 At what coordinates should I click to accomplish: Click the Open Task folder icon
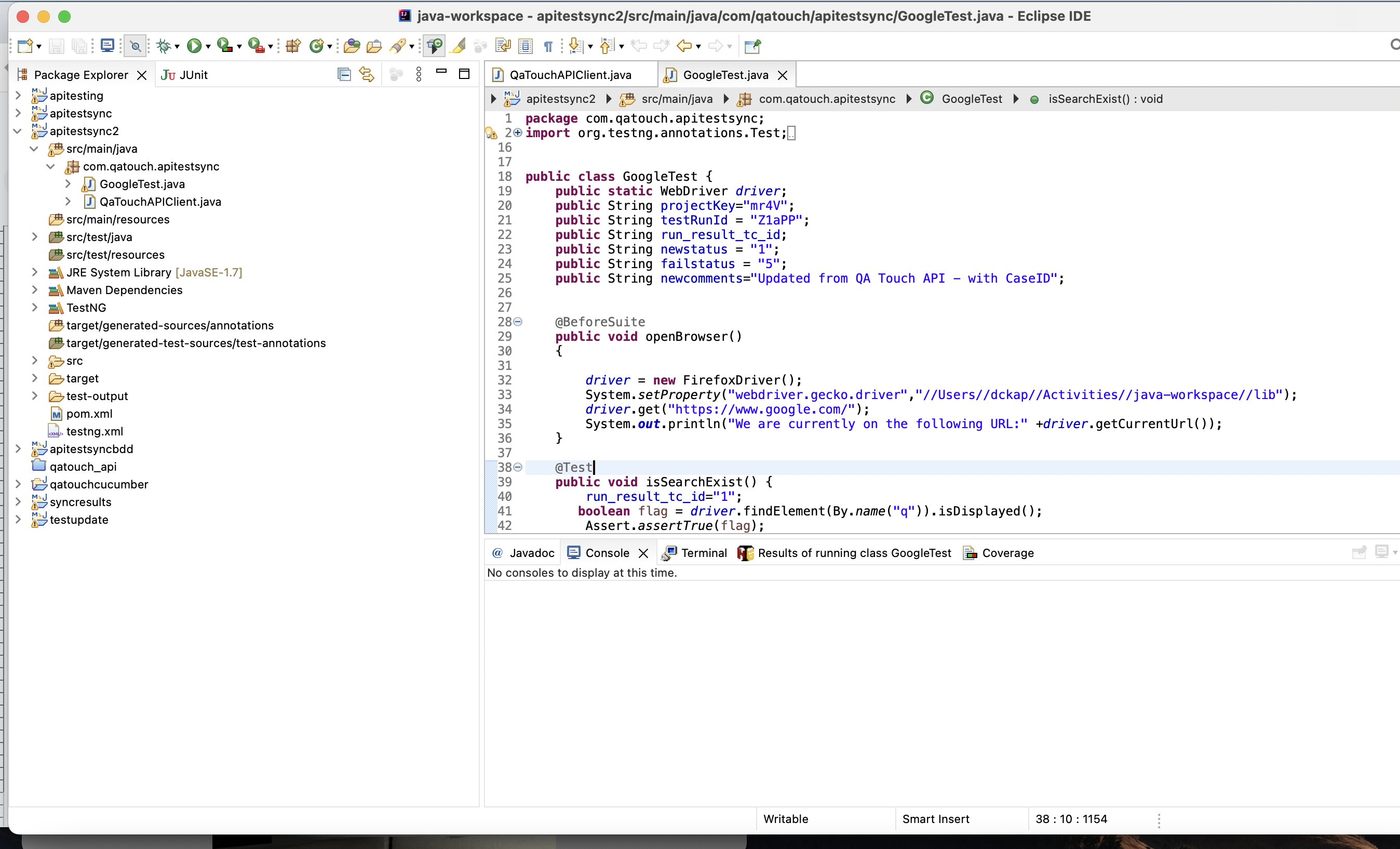pyautogui.click(x=374, y=46)
